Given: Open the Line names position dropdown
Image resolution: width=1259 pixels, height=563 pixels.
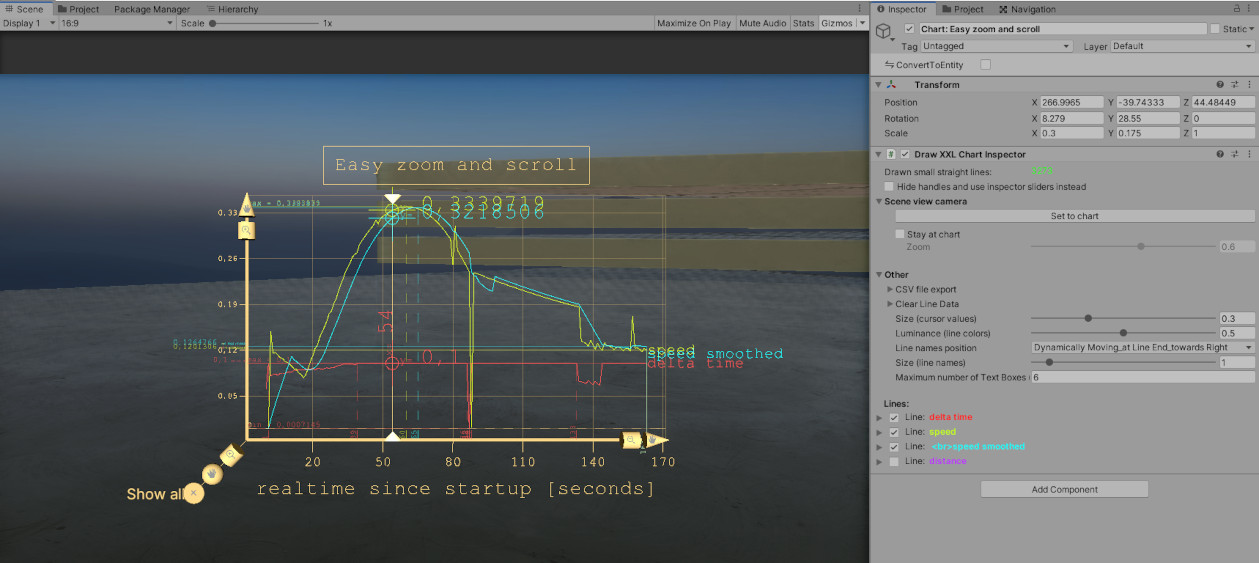Looking at the screenshot, I should [x=1142, y=348].
